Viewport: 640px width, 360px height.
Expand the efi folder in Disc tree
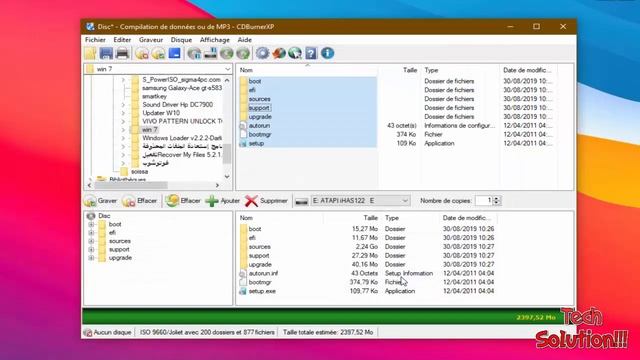91,233
